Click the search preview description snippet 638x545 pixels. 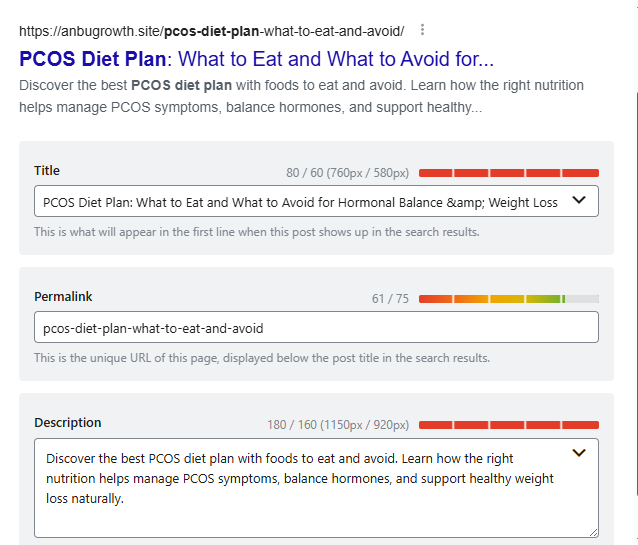[250, 94]
